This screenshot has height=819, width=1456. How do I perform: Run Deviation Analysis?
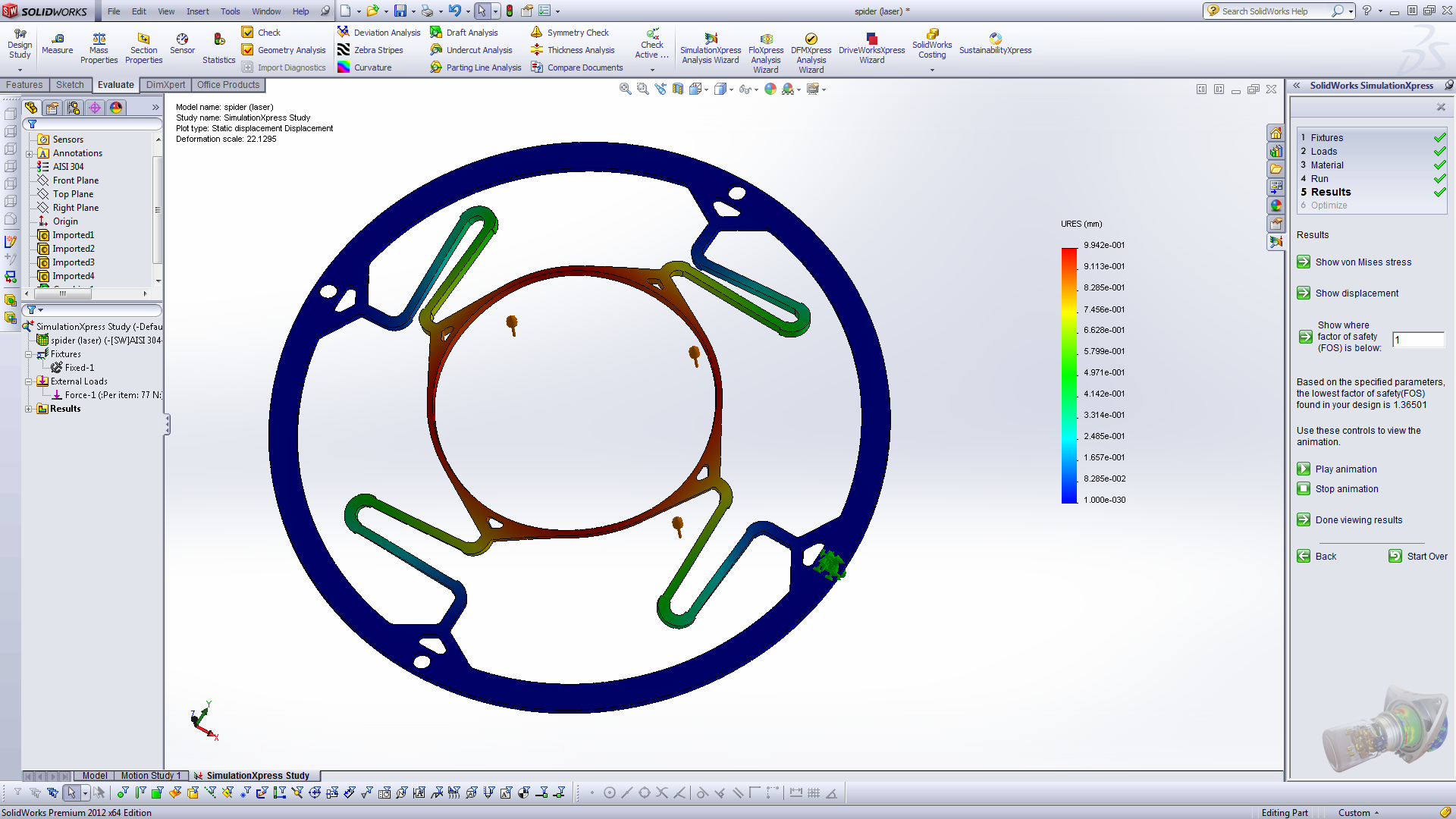pos(378,33)
